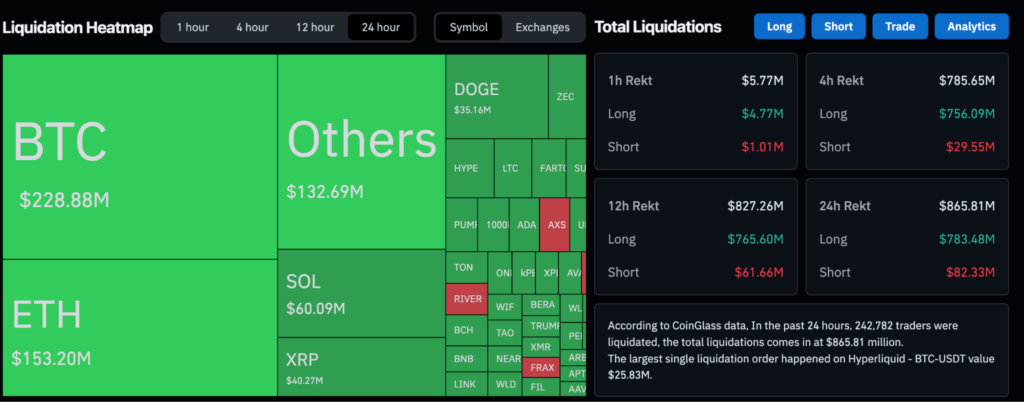Select the 1 hour timeframe
This screenshot has height=402, width=1024.
(x=193, y=27)
